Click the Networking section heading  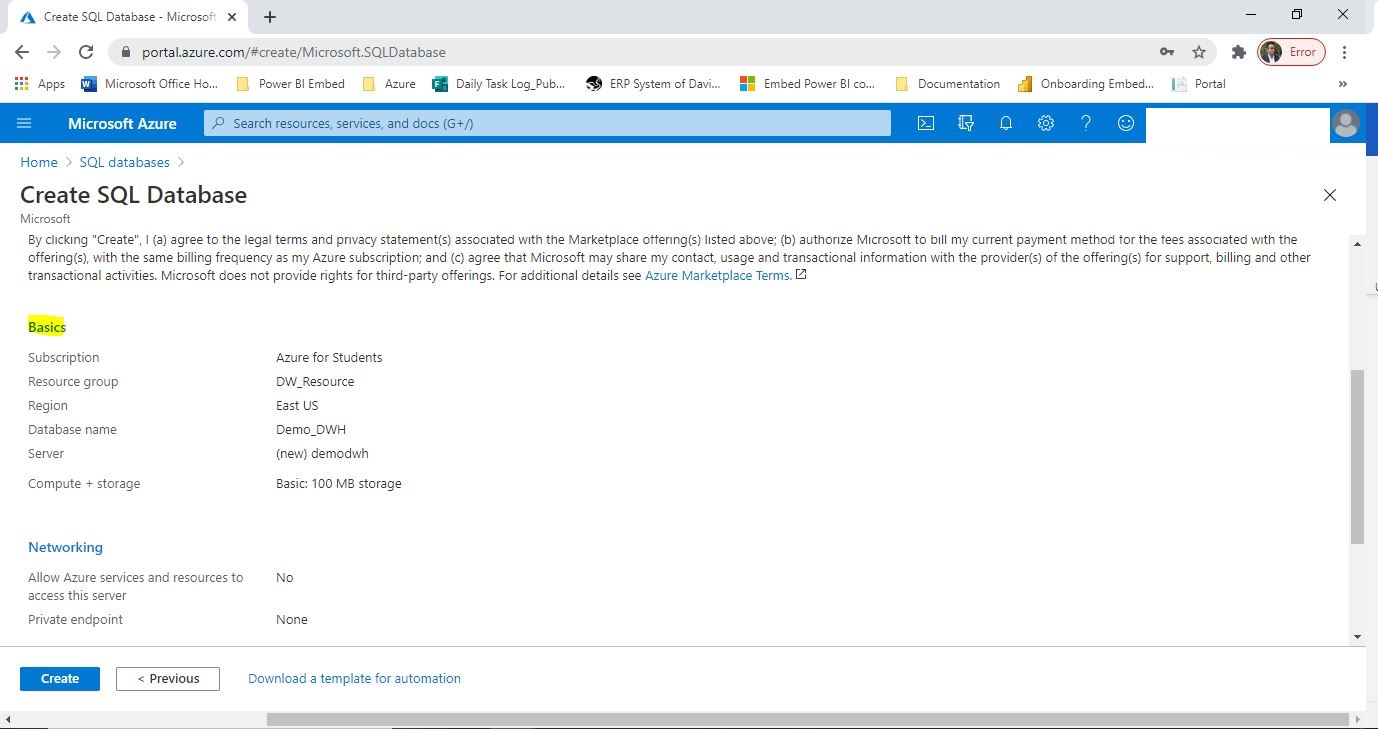(65, 547)
